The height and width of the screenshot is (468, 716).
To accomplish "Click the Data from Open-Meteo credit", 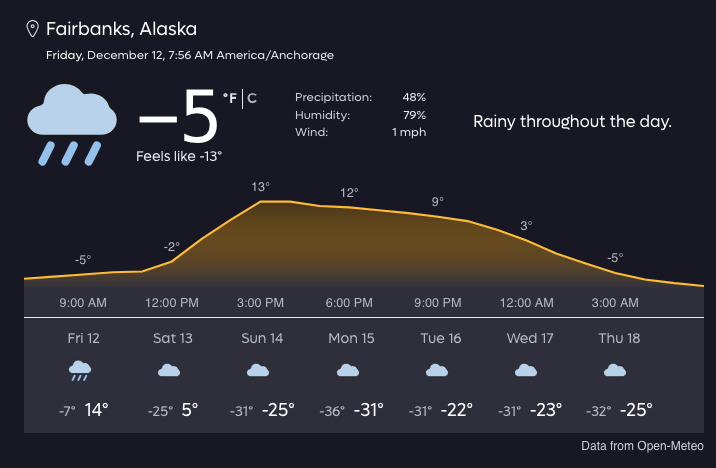I will [642, 445].
